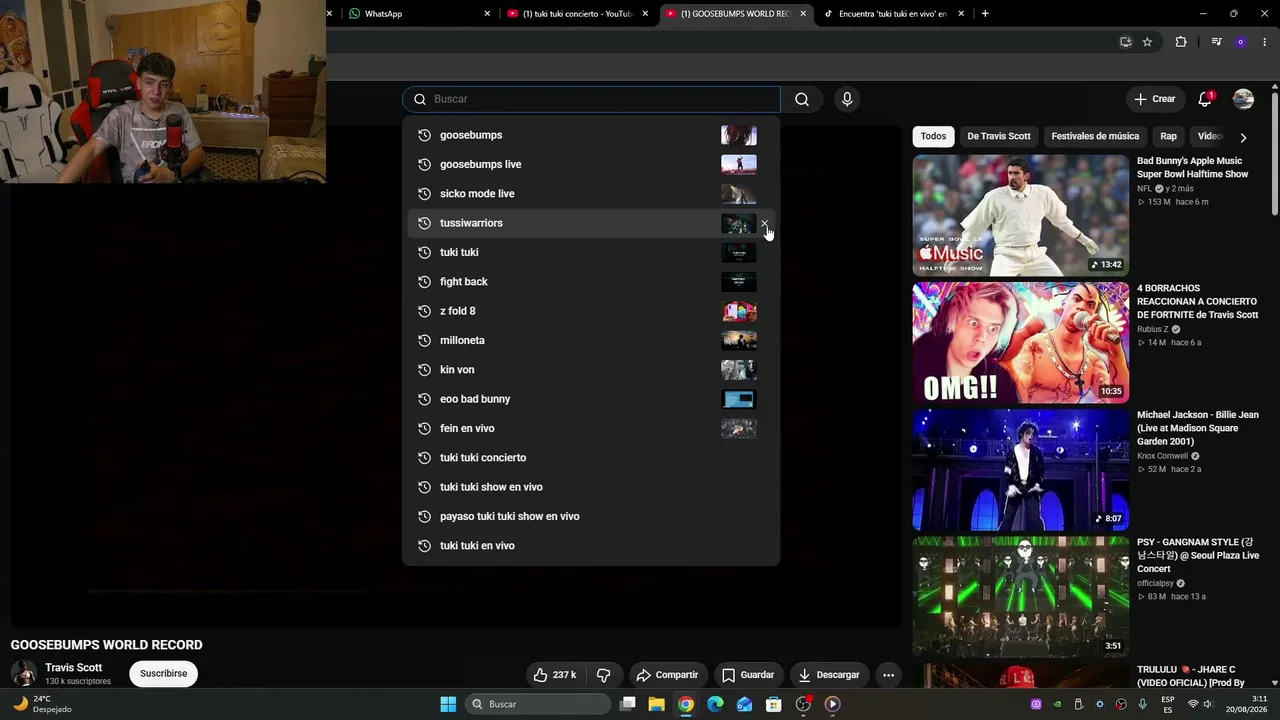Open Michael Jackson Billie Jean thumbnail

click(1021, 470)
